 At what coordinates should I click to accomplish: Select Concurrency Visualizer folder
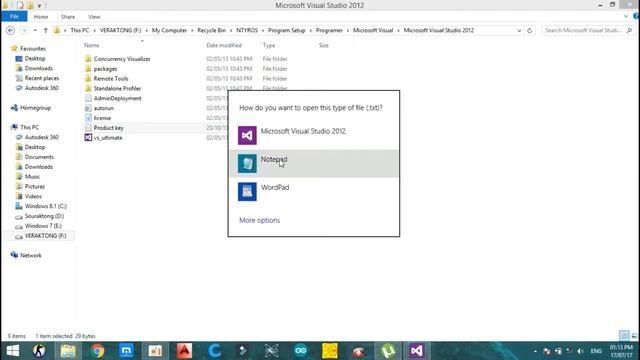click(122, 59)
